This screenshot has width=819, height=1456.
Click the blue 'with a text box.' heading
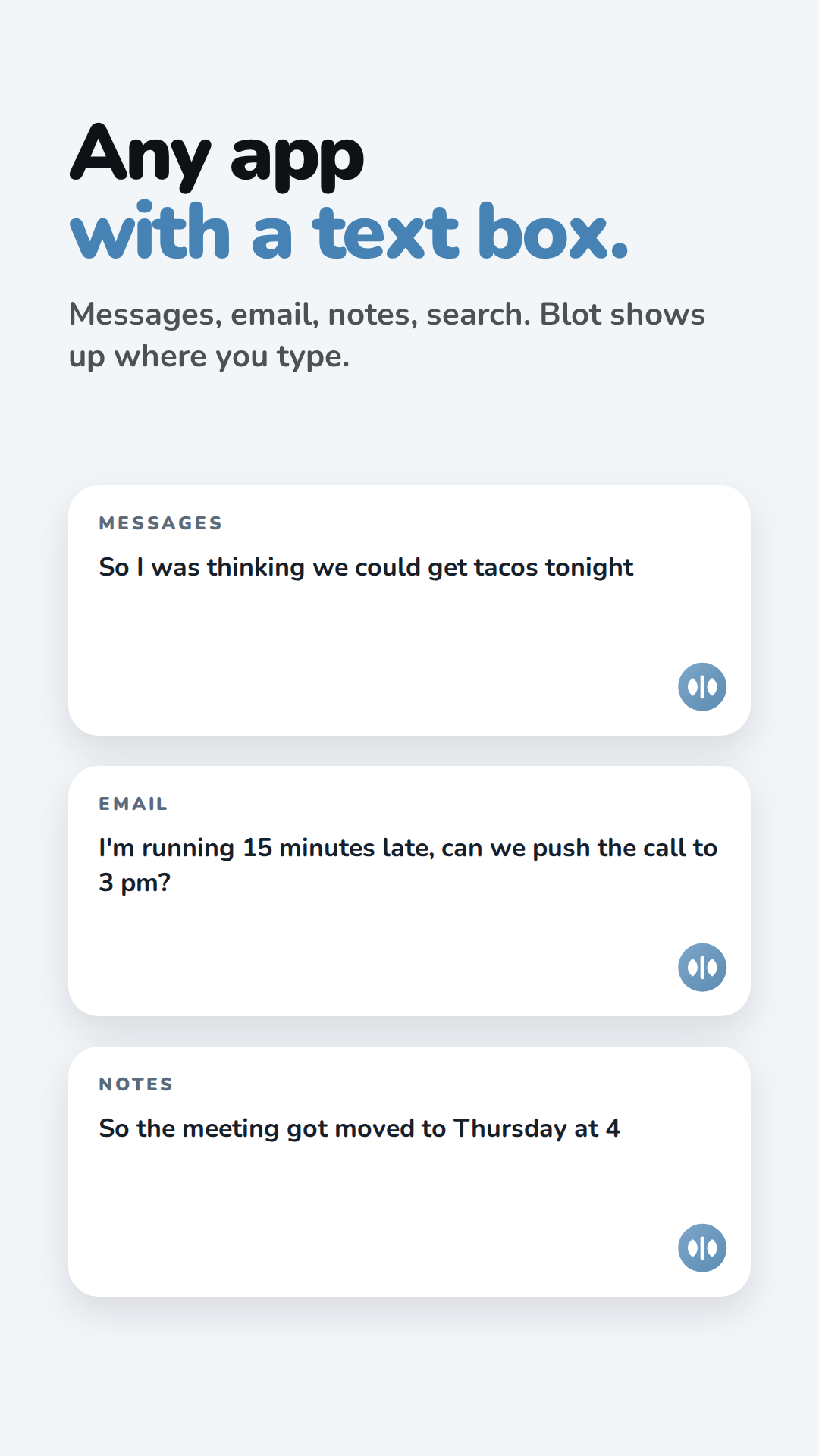349,232
